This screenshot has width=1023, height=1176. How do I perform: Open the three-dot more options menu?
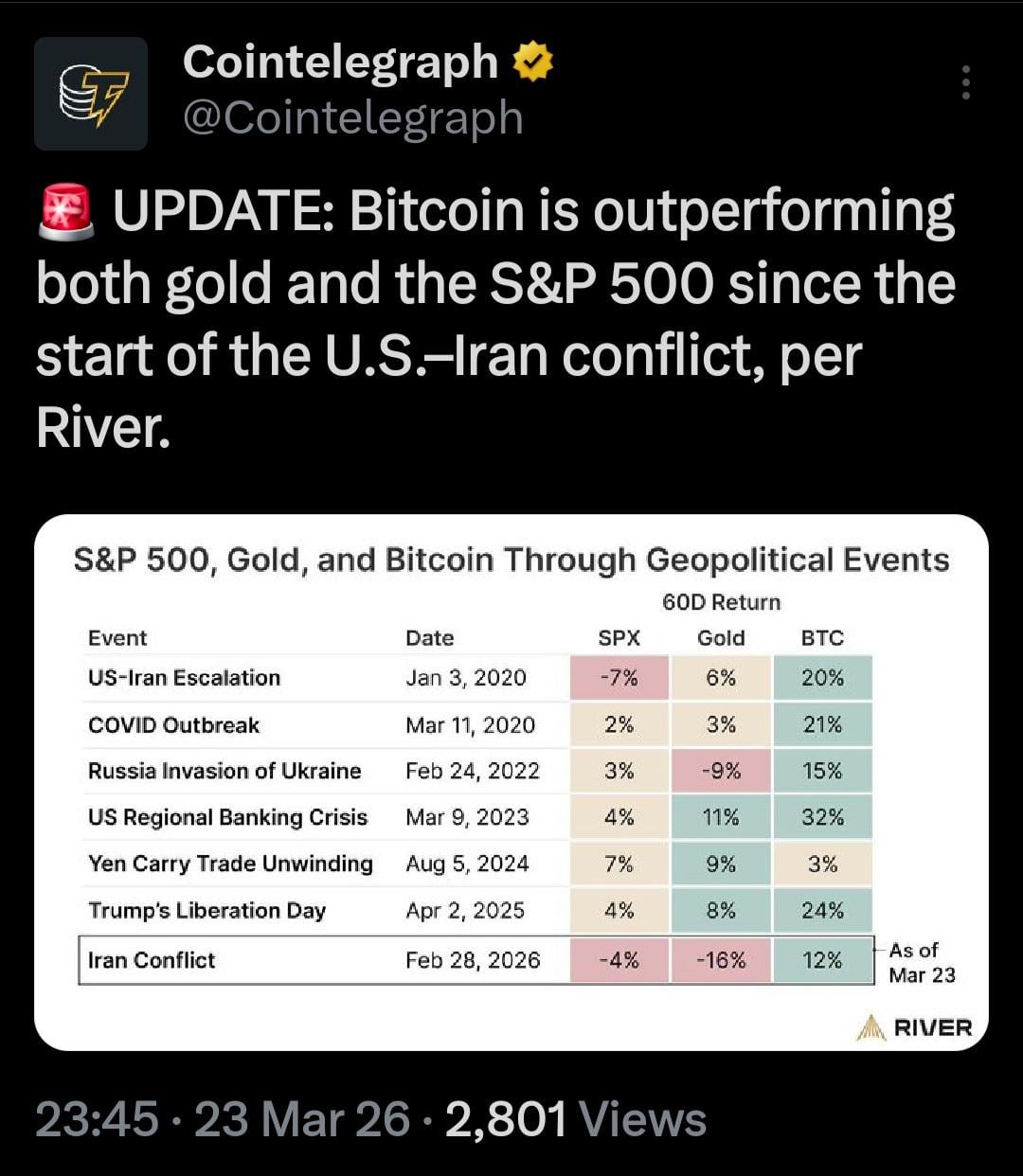click(x=965, y=82)
